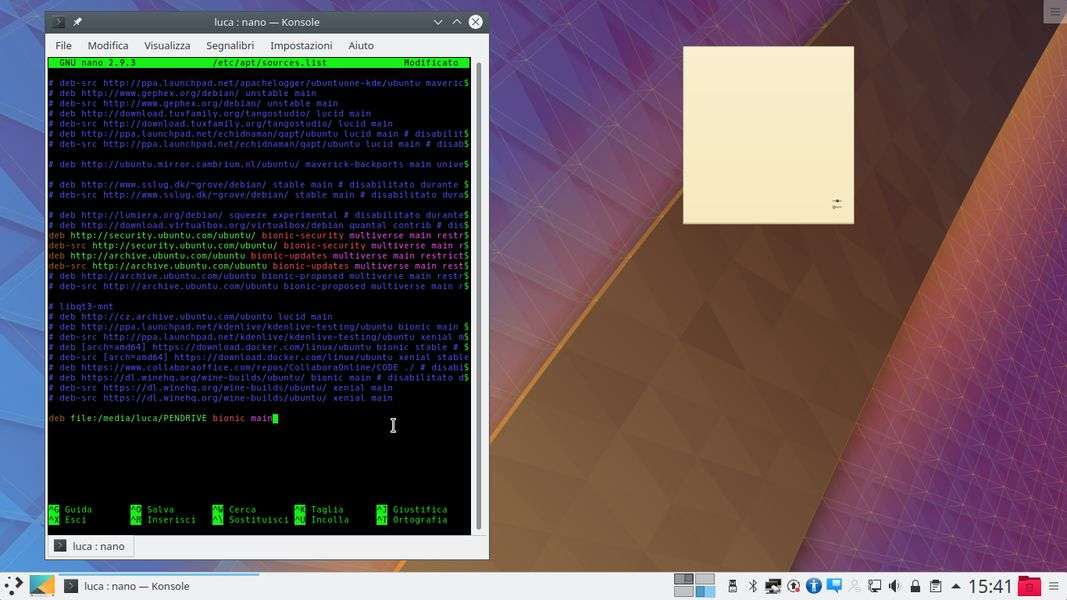Click the red folder icon in panel
Image resolution: width=1067 pixels, height=600 pixels.
click(x=1029, y=586)
